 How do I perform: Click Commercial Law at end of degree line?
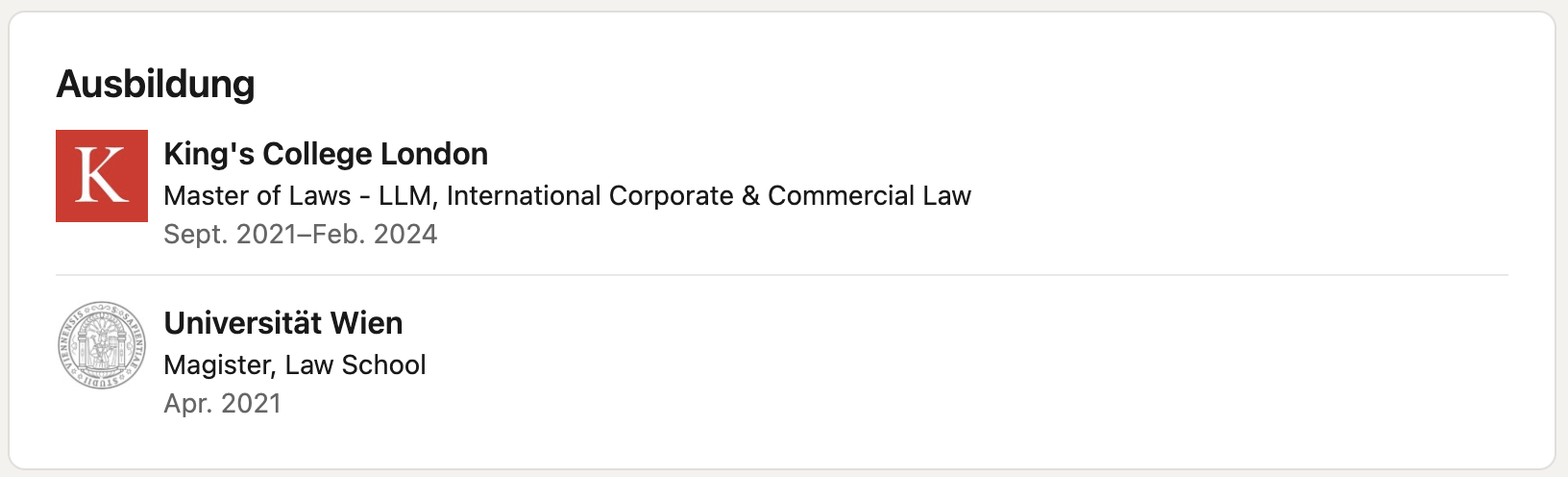(870, 195)
